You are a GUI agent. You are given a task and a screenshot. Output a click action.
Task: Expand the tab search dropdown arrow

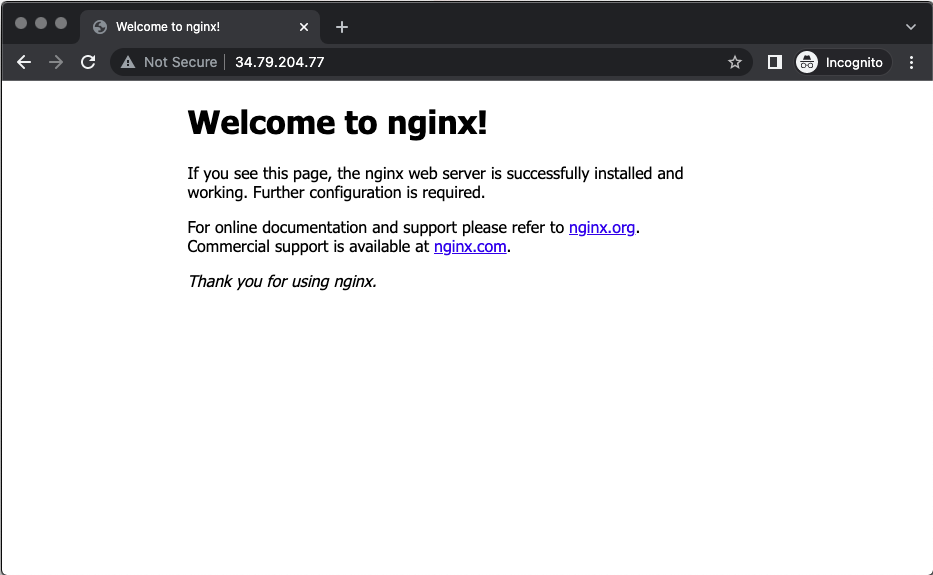[x=910, y=27]
